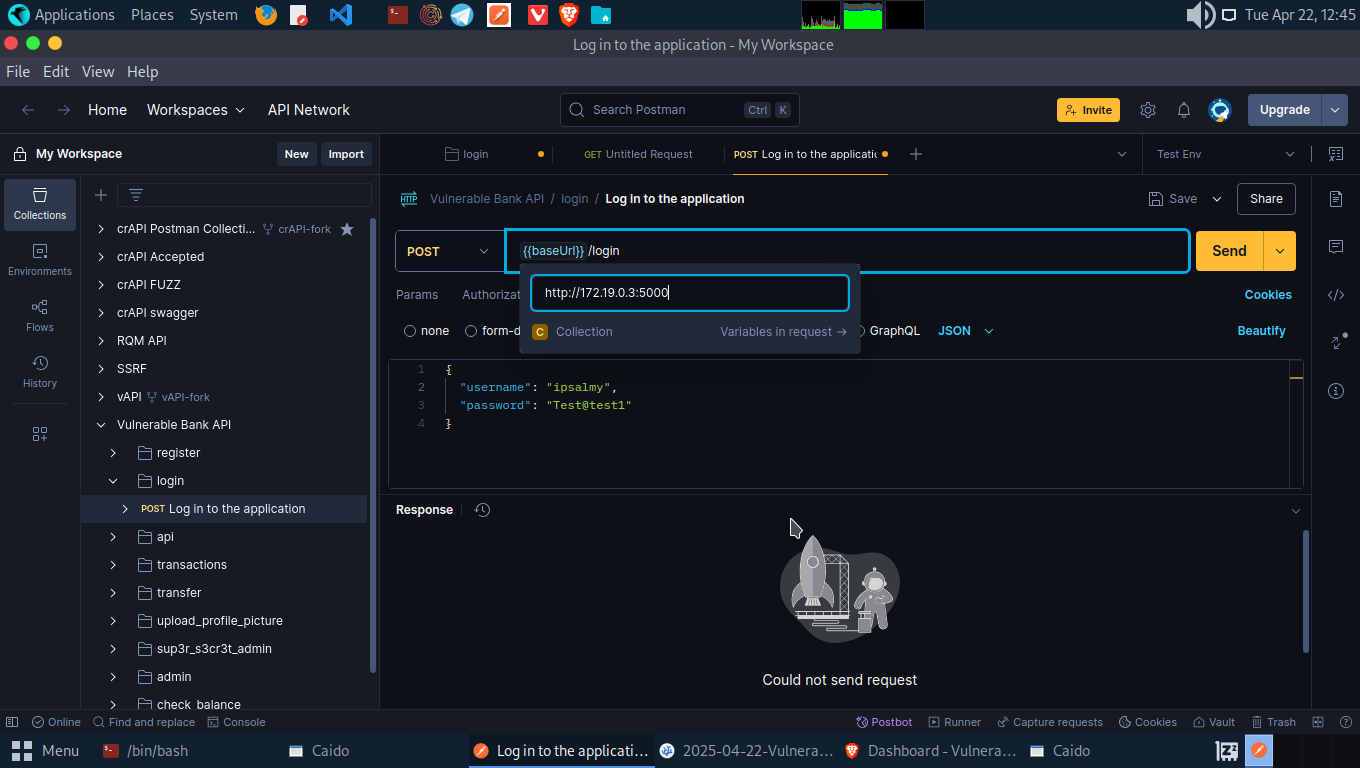Open the Upgrade dropdown arrow

[1335, 110]
